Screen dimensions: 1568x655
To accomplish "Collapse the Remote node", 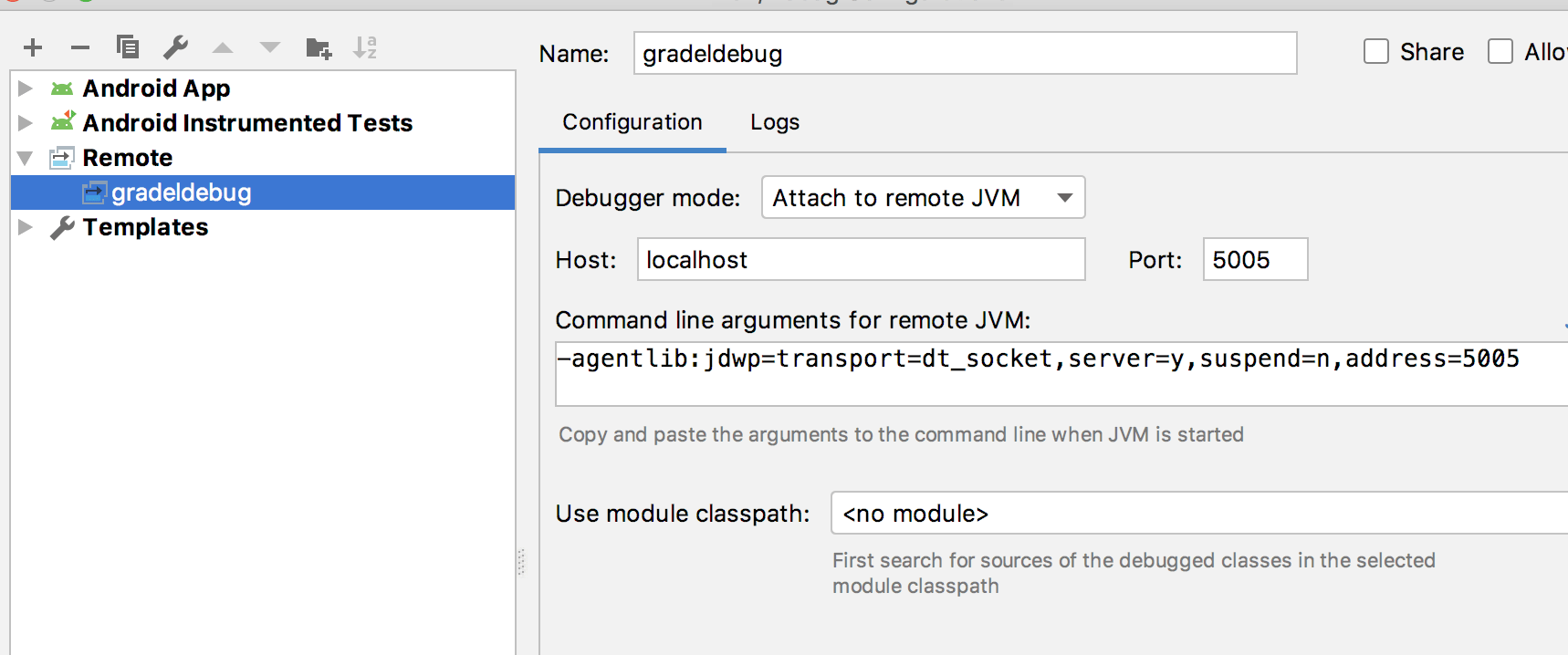I will click(26, 158).
